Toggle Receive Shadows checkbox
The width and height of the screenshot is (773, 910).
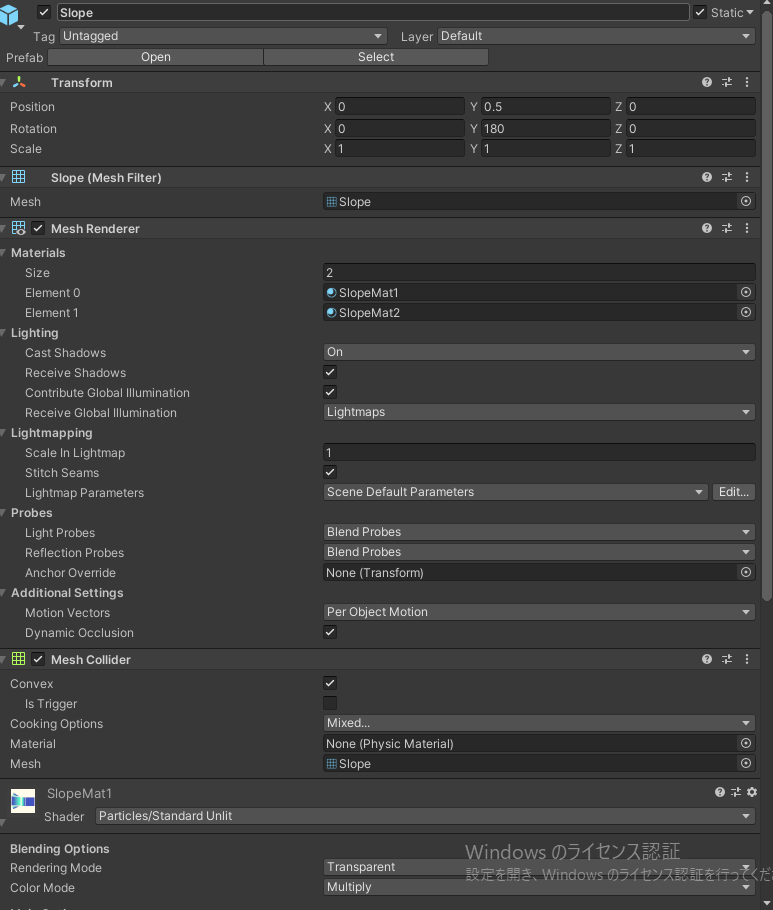pos(330,372)
